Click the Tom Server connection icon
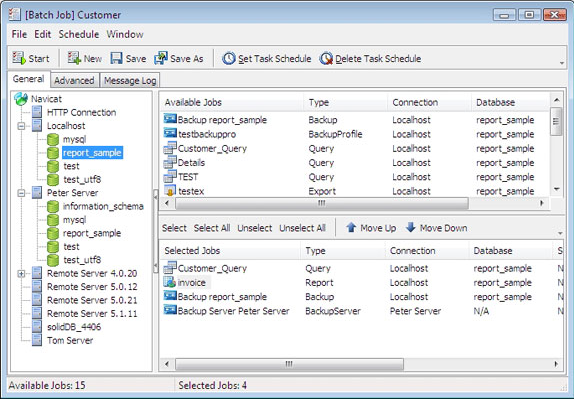The image size is (574, 399). click(x=37, y=340)
